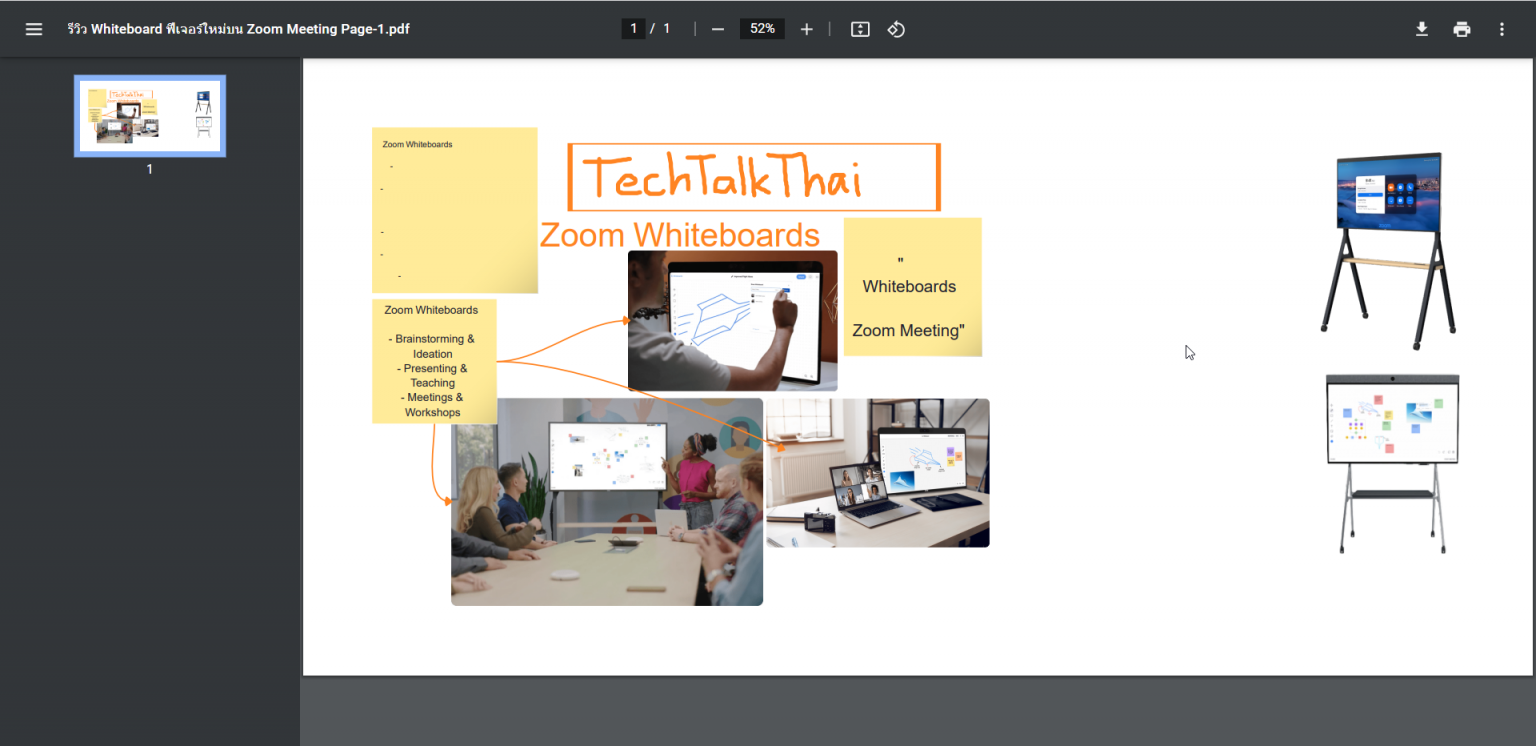Click the whiteboard display on black stand
1536x746 pixels.
(1389, 248)
